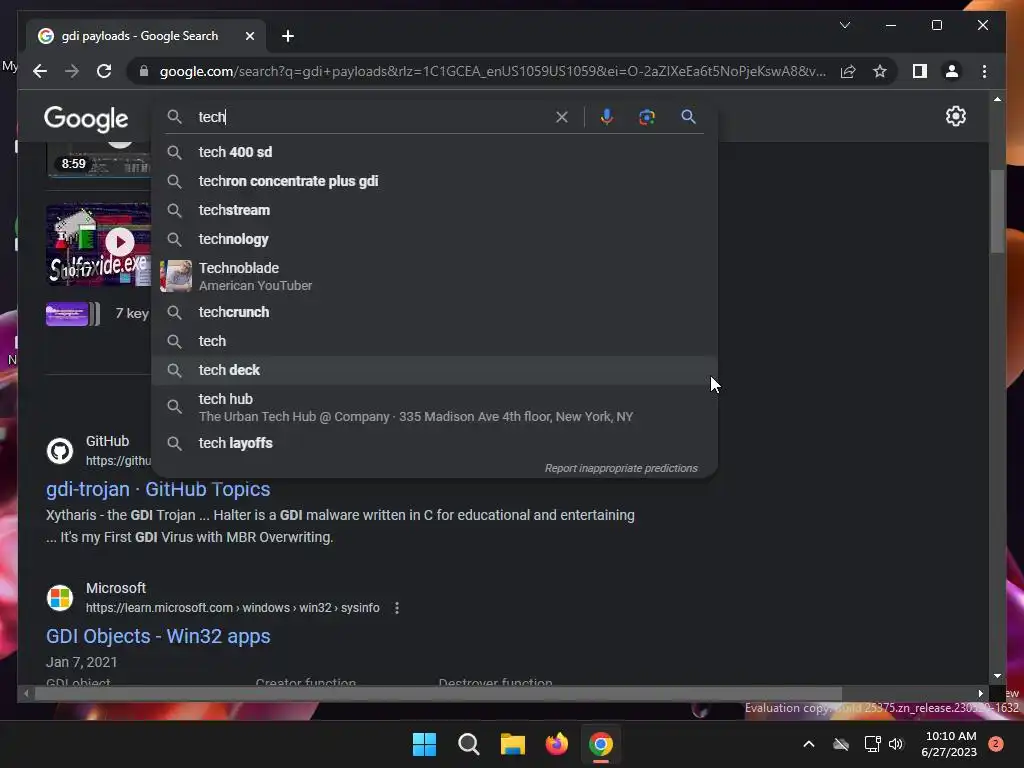Select suggestion techron concentrate plus gdi
The image size is (1024, 768).
[434, 181]
